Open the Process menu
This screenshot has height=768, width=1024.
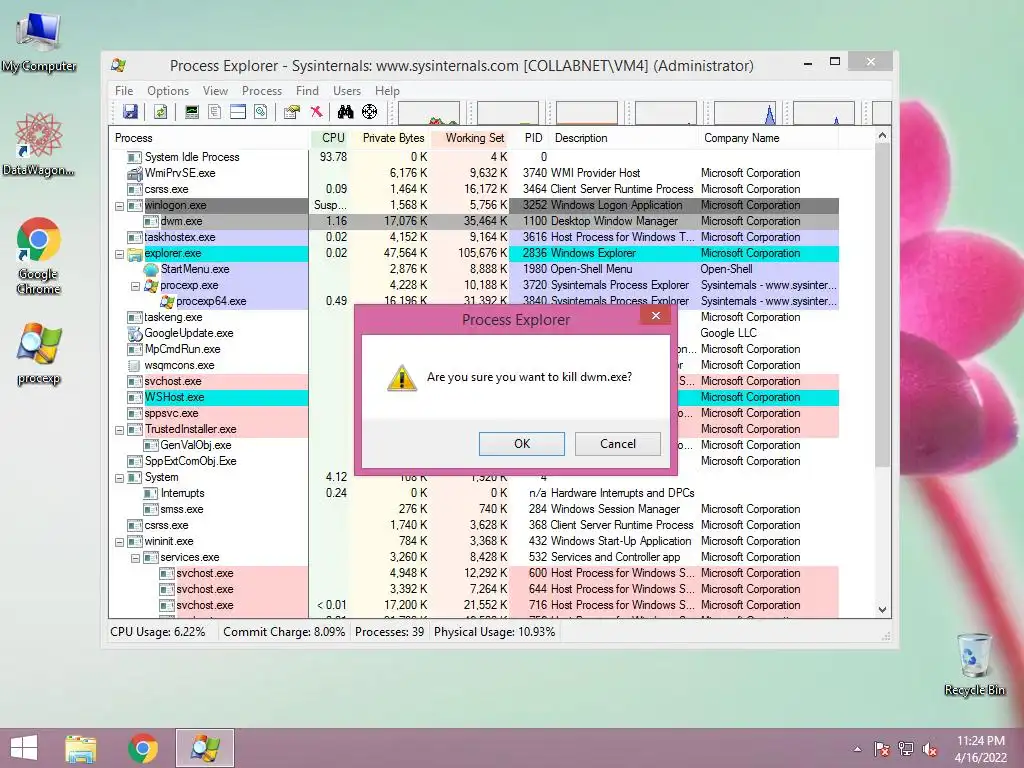(262, 91)
